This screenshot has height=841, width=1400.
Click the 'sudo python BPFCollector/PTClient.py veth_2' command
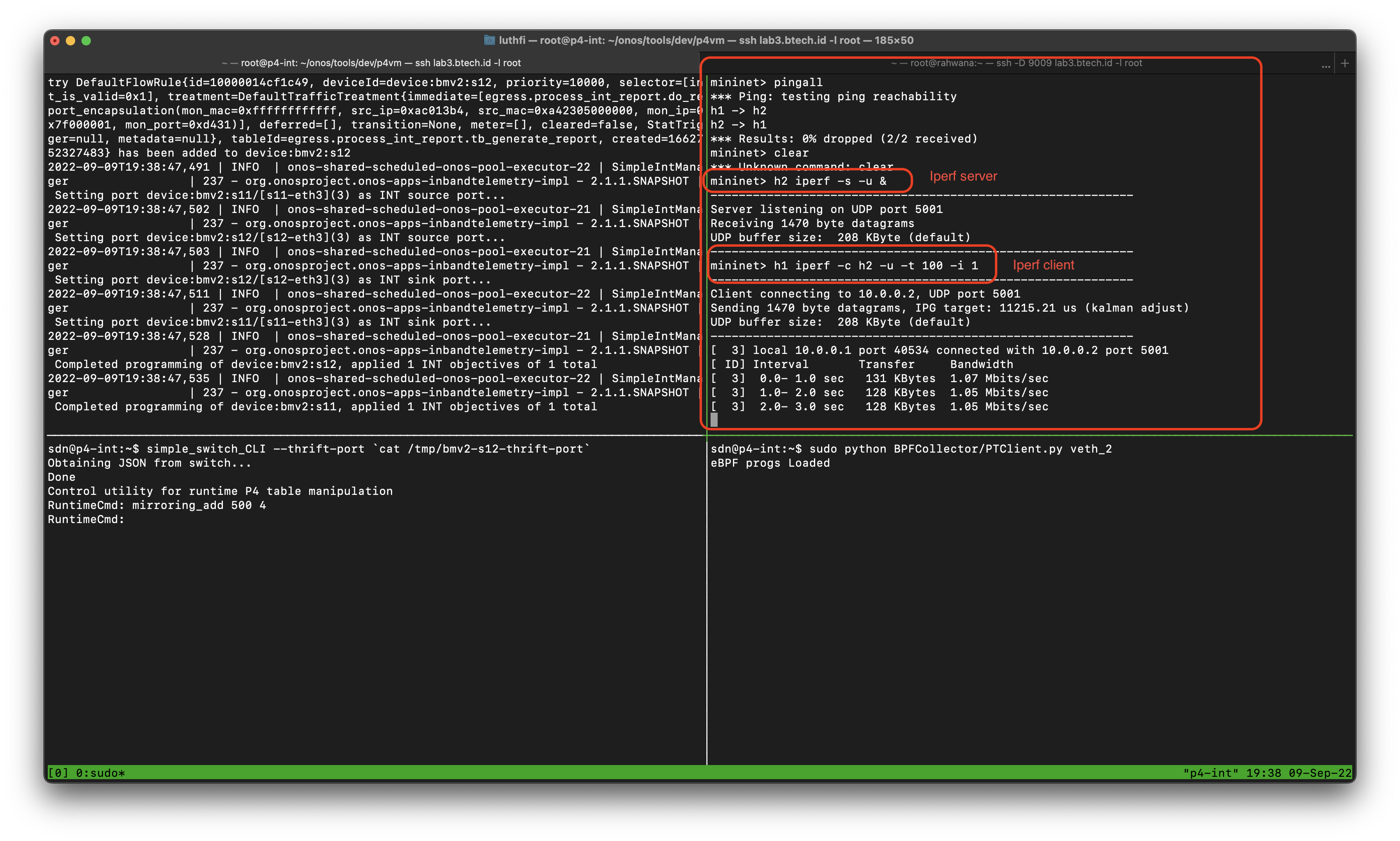click(960, 449)
